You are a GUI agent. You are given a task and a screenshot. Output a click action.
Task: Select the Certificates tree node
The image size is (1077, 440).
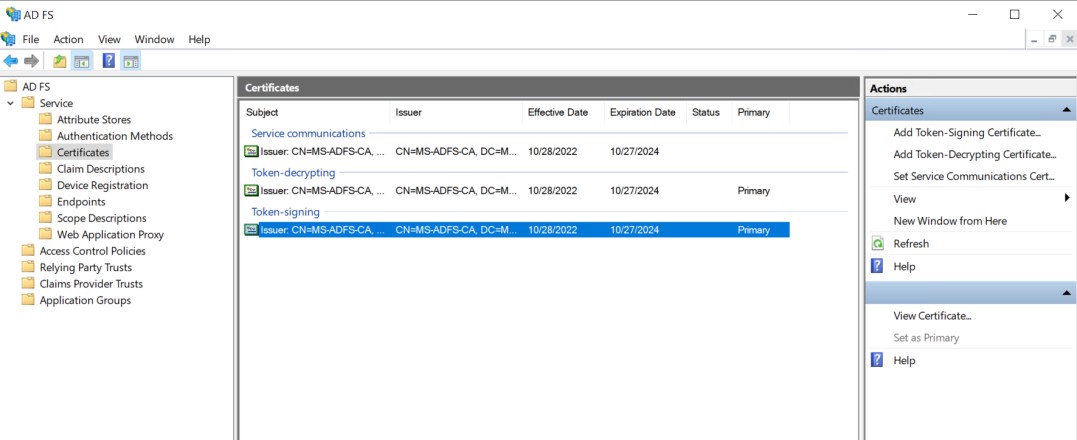click(x=83, y=152)
